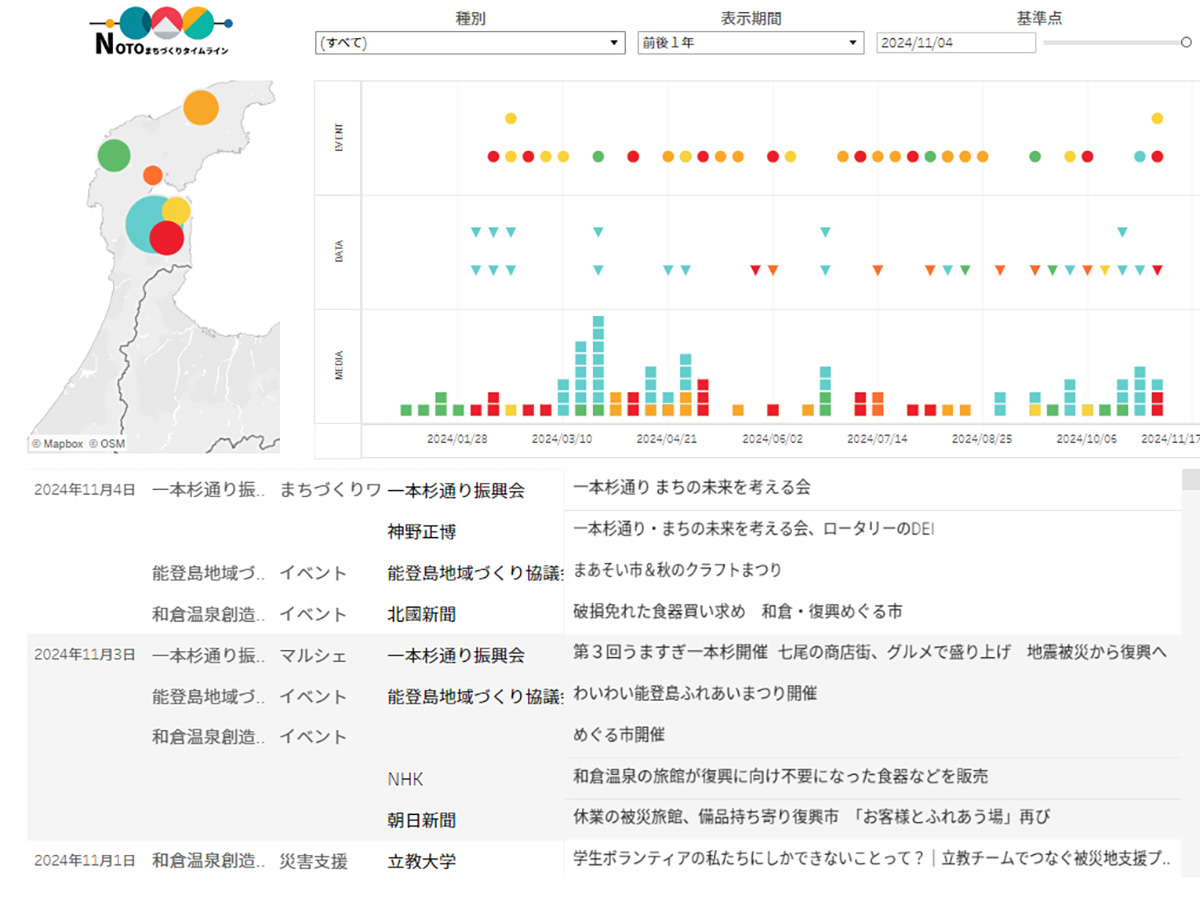Open the 表示期間 dropdown
This screenshot has width=1200, height=900.
(750, 43)
